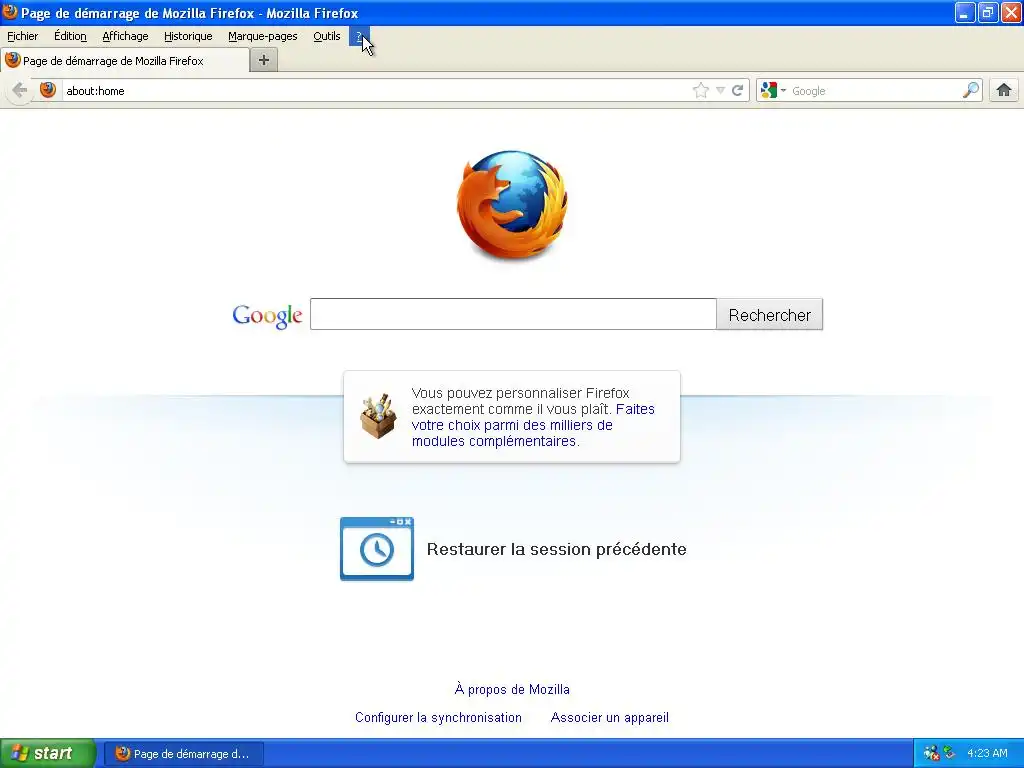Open the Édition menu

[71, 36]
